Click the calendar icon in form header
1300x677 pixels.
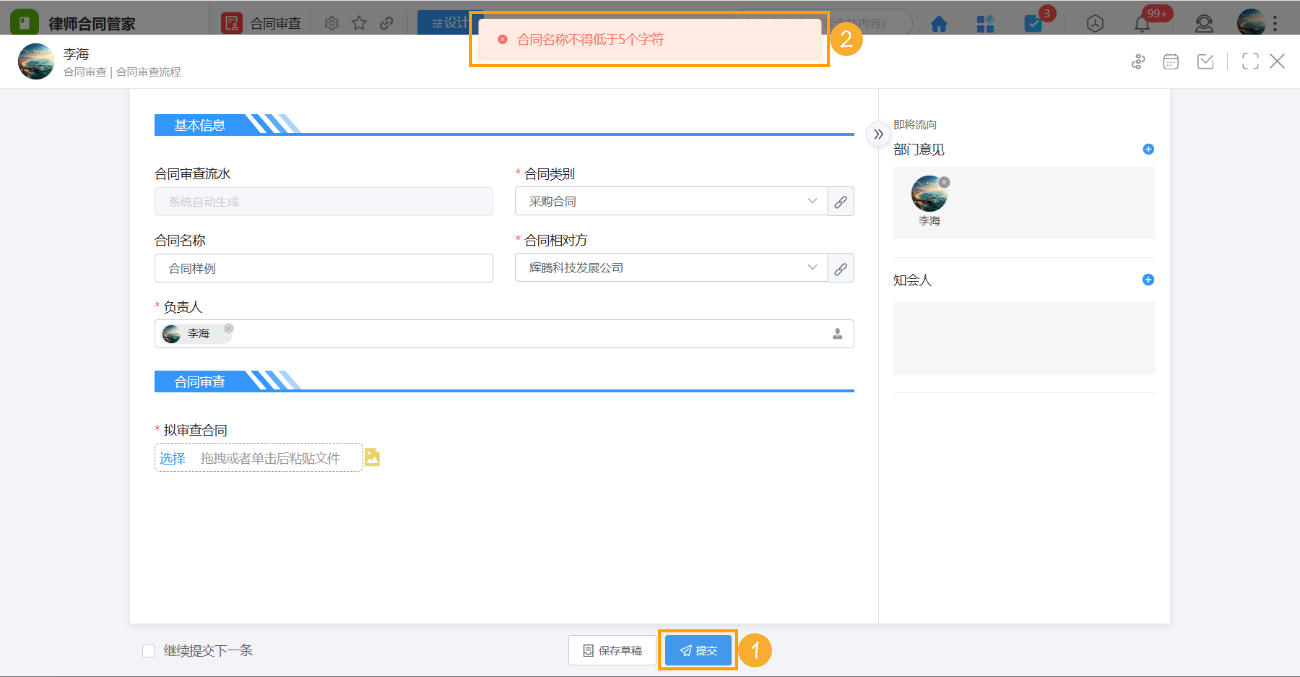(1171, 62)
